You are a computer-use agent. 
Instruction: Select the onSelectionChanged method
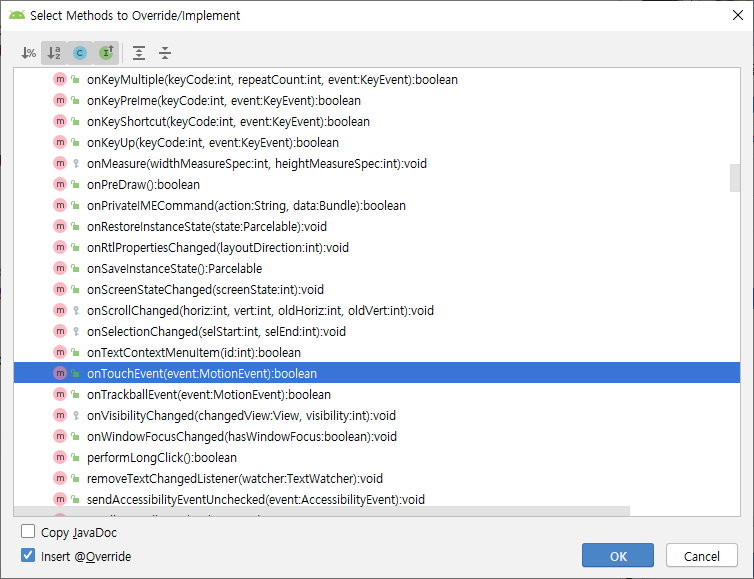(377, 331)
